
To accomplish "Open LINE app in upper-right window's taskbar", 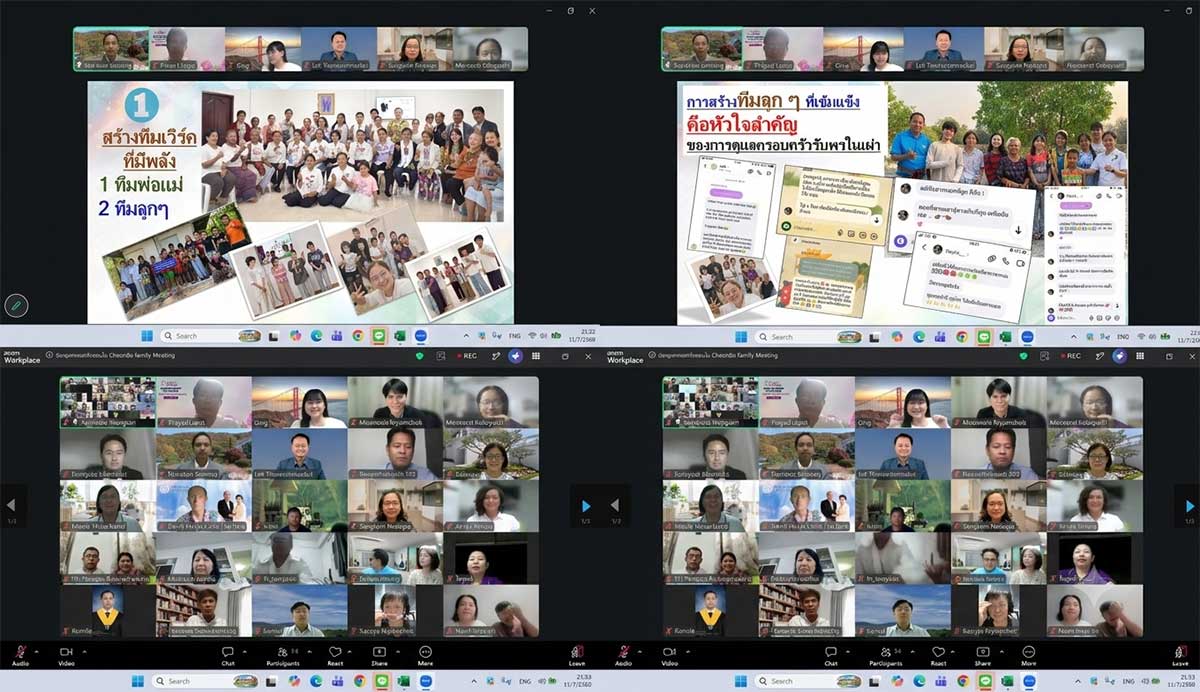I will pos(983,337).
